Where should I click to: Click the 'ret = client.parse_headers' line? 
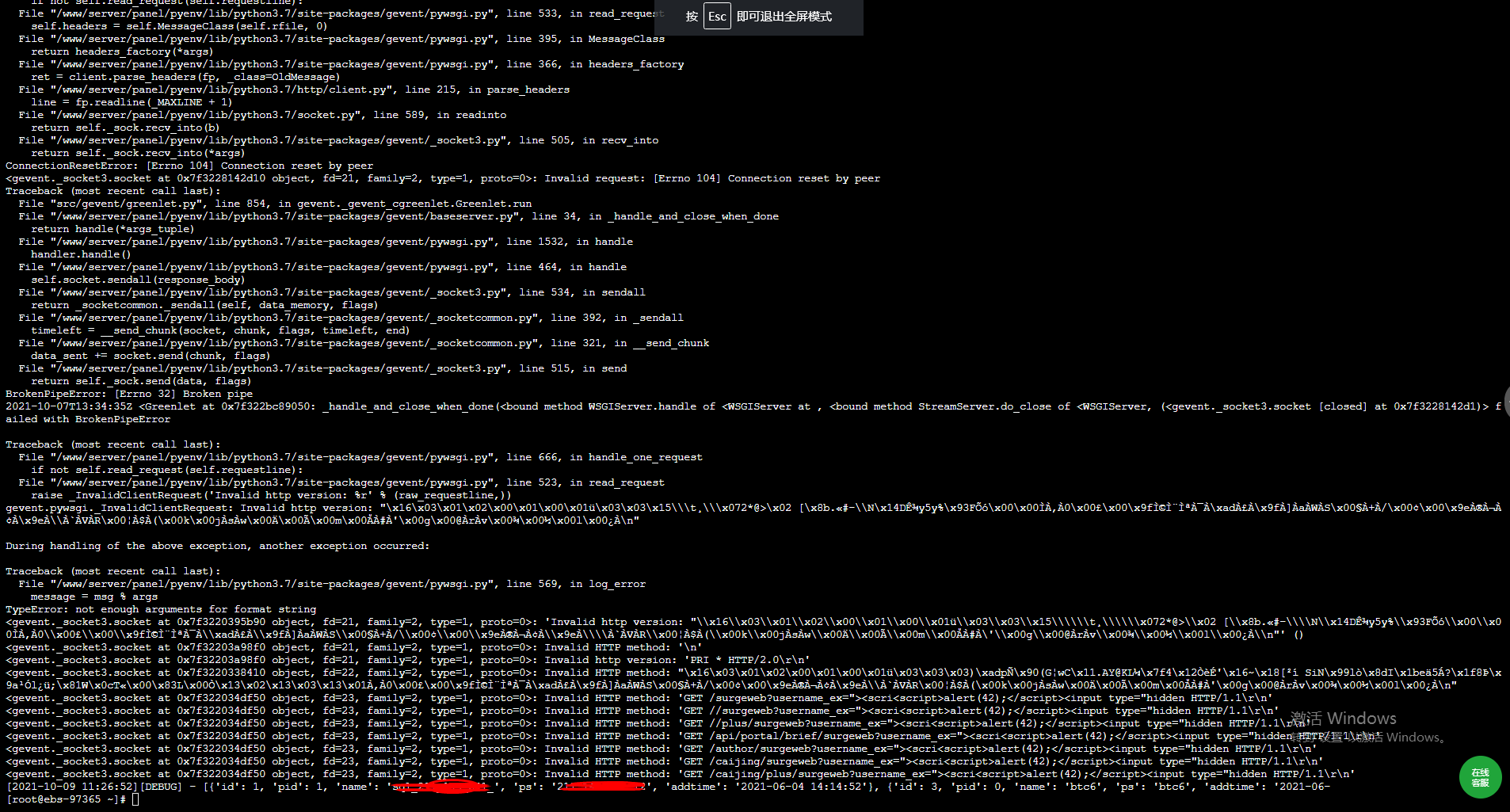click(185, 77)
